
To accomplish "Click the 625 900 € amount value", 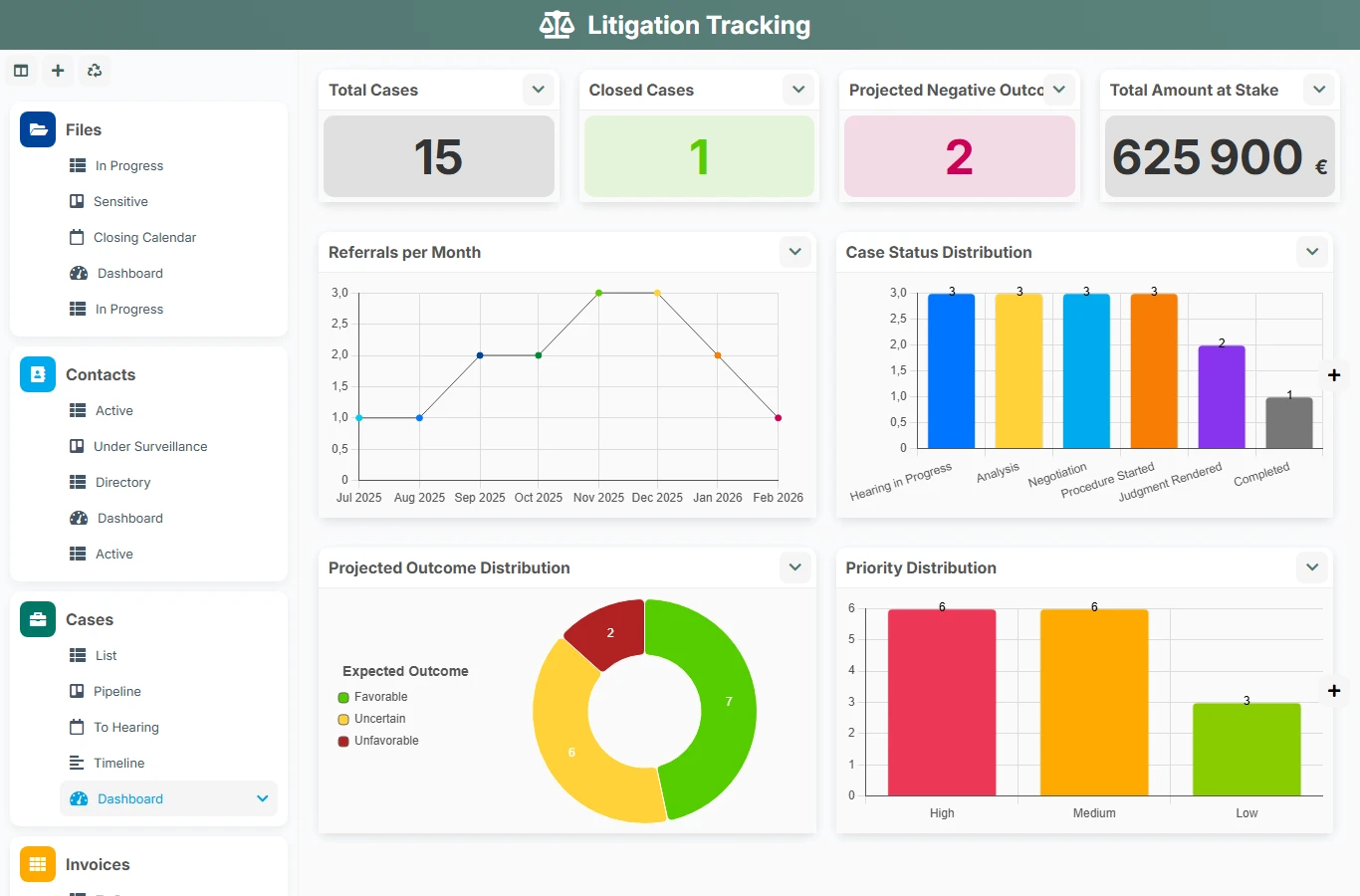I will pos(1220,157).
